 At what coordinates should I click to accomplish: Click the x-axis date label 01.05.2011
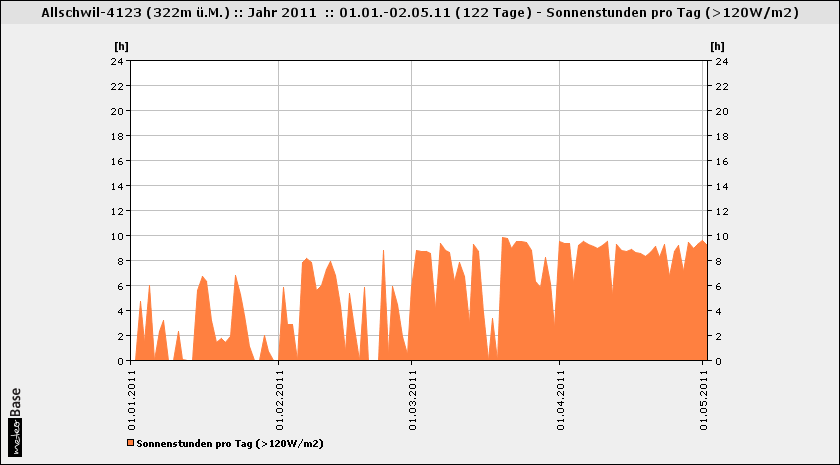(703, 400)
